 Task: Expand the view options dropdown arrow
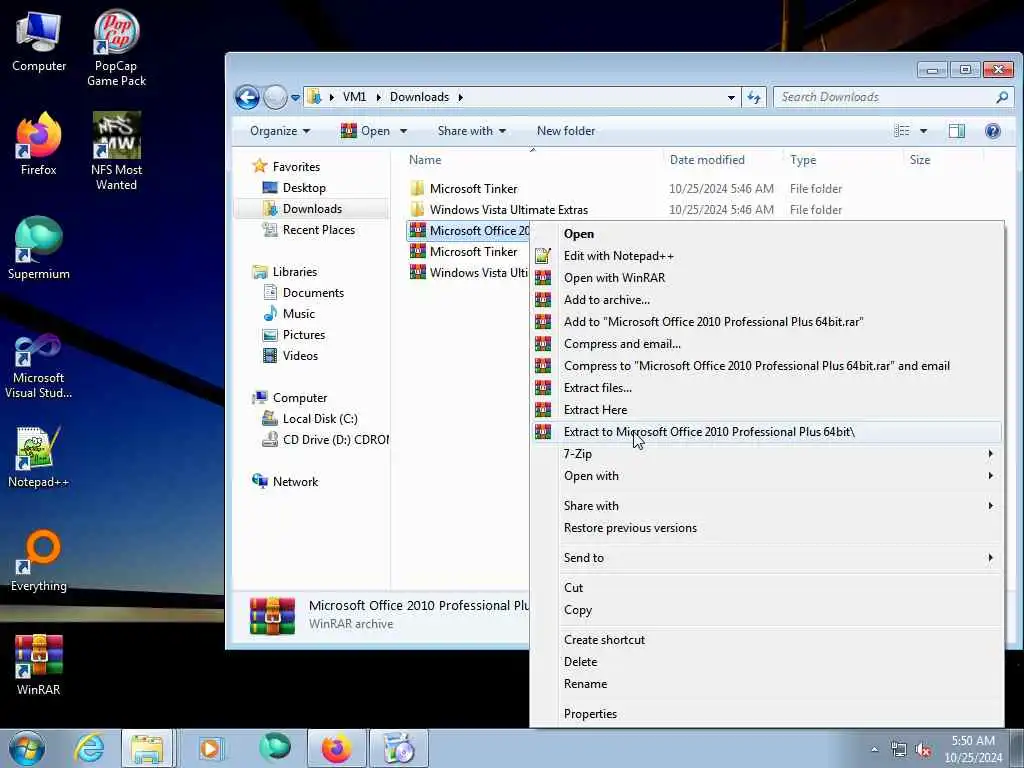923,131
